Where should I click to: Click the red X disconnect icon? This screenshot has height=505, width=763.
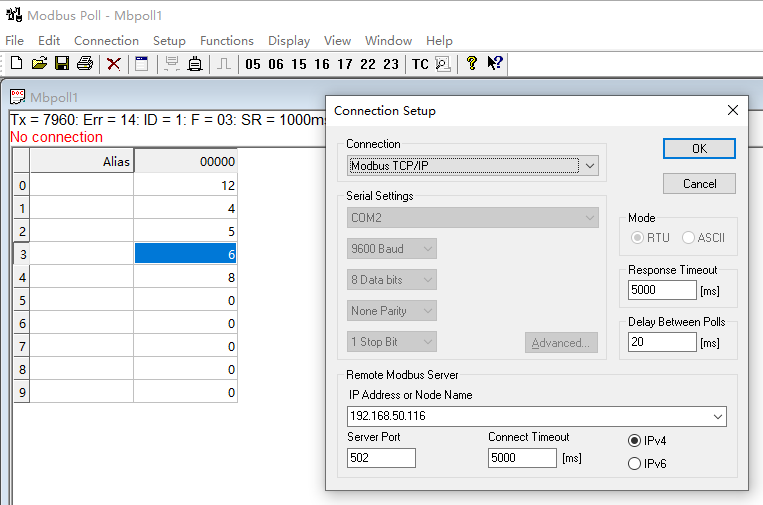tap(113, 64)
